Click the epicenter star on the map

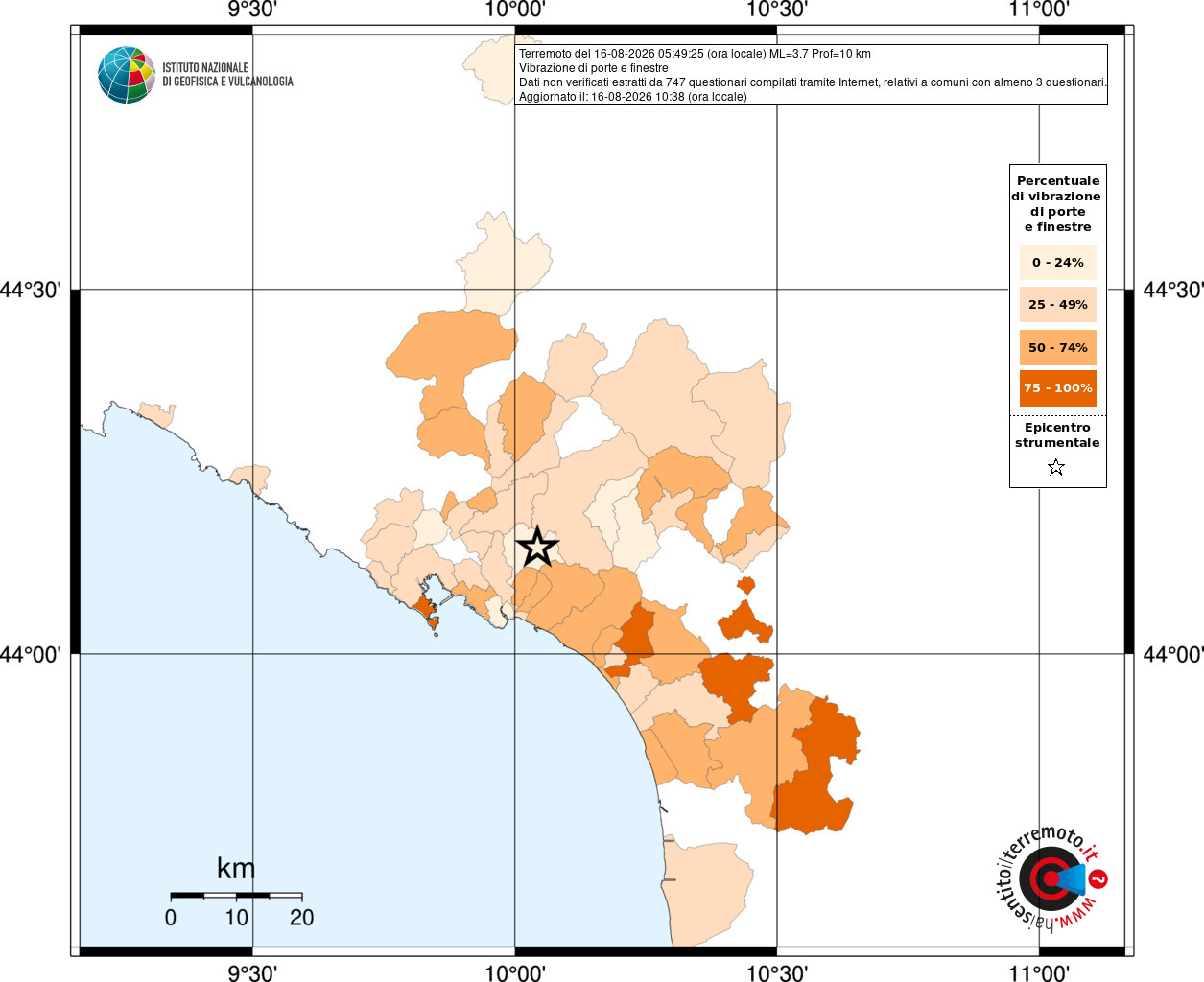537,547
